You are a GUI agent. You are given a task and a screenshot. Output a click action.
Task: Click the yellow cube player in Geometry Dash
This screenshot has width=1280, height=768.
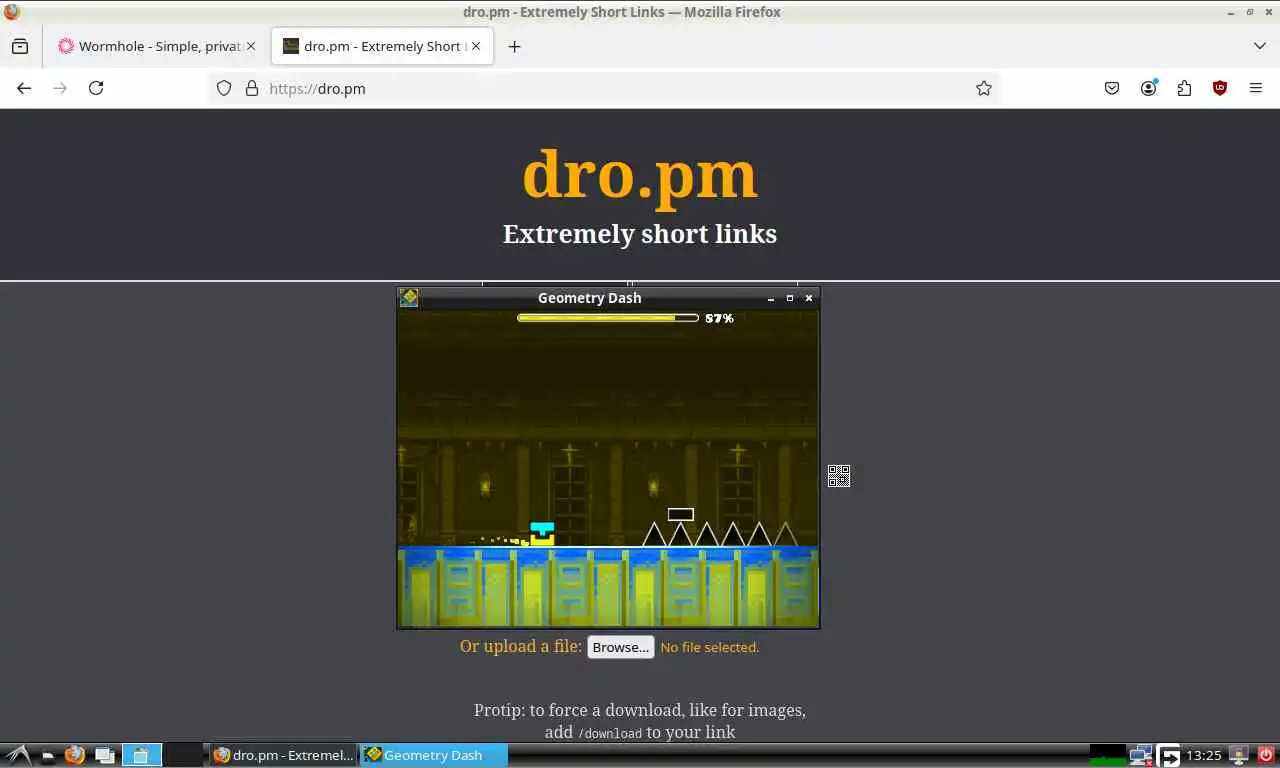click(542, 534)
